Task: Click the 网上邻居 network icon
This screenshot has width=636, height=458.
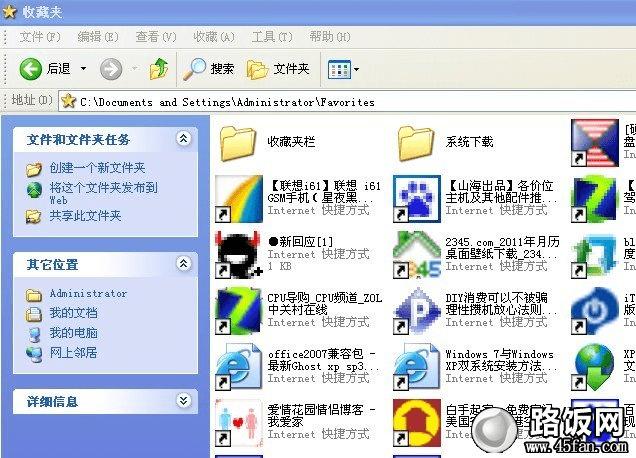Action: (x=34, y=354)
